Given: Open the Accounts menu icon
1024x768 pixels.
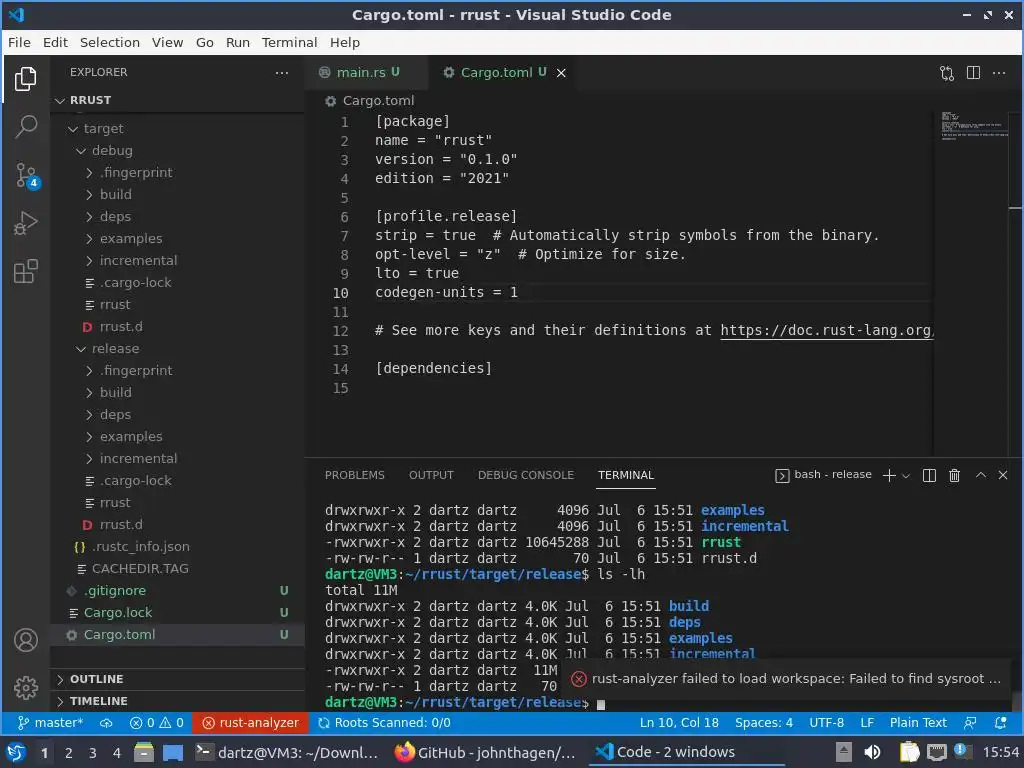Looking at the screenshot, I should (25, 640).
